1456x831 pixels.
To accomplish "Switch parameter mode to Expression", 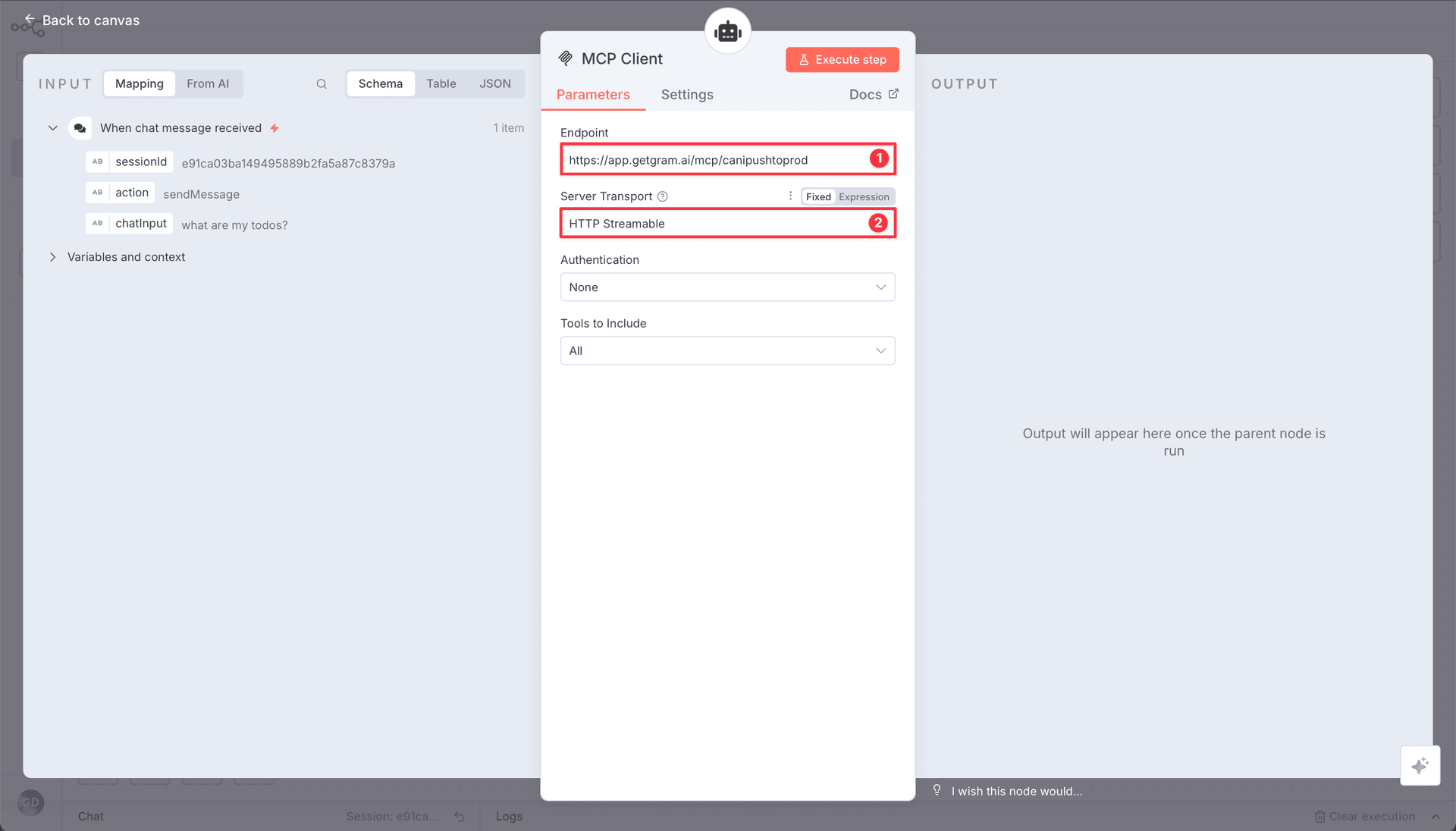I will [864, 197].
